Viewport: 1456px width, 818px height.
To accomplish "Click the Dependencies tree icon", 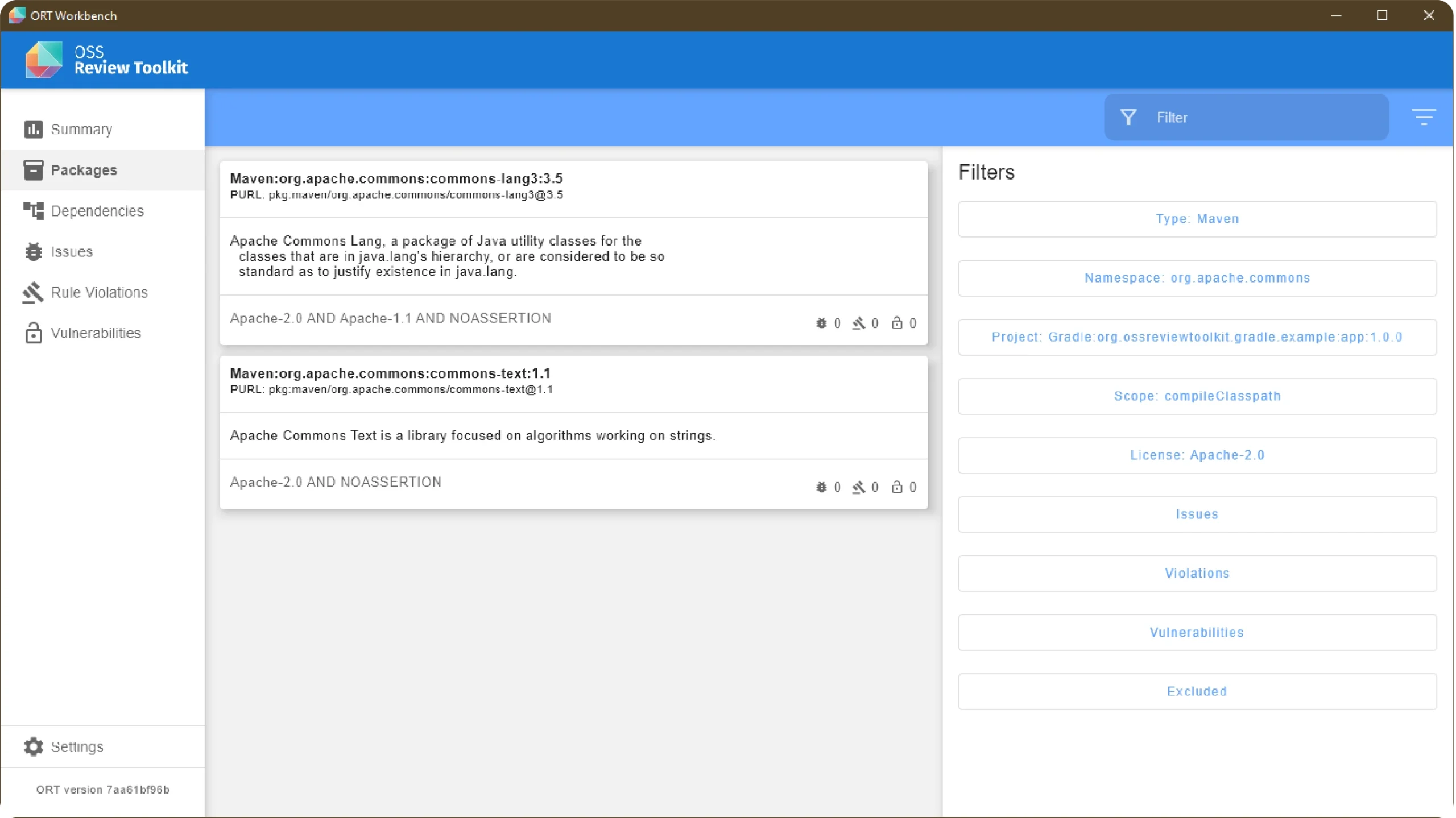I will 33,211.
